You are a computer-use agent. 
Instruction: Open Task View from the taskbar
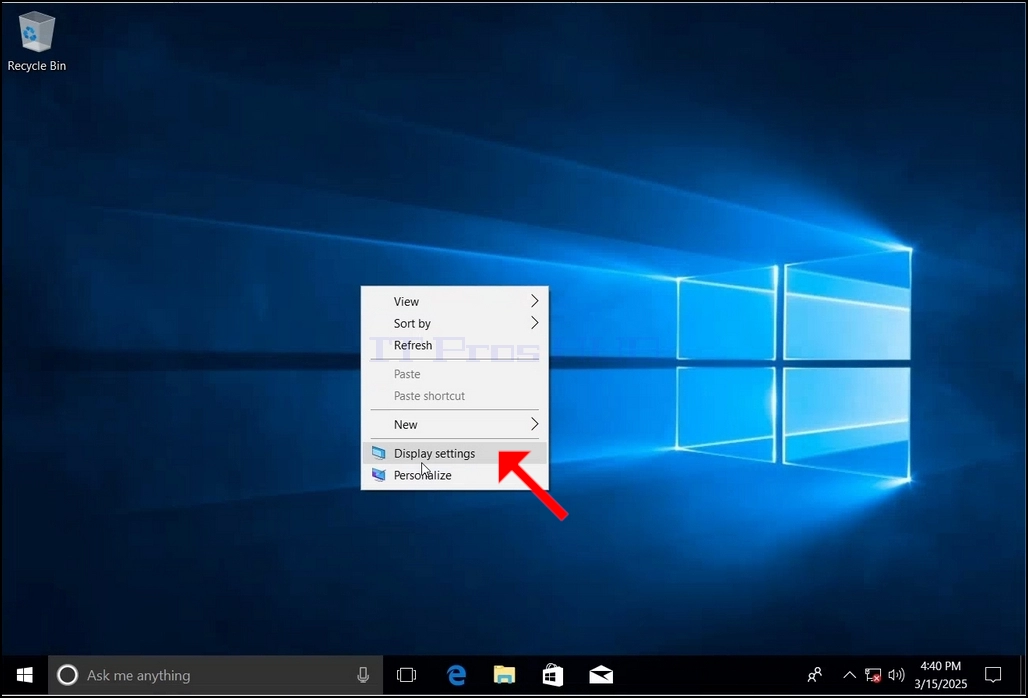click(406, 675)
